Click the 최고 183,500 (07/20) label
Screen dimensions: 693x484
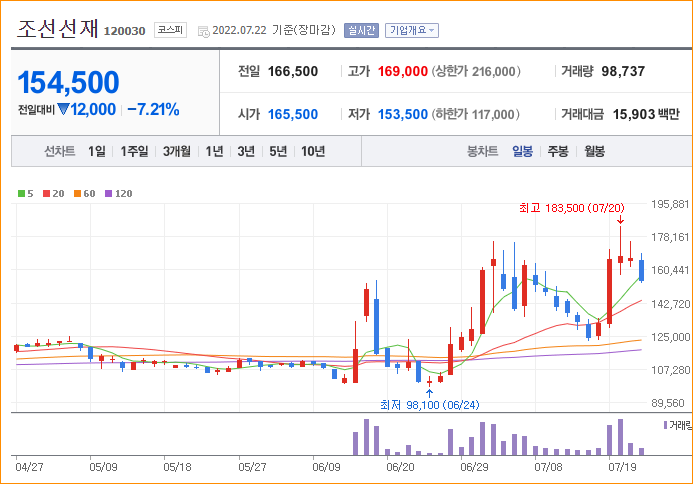click(x=571, y=208)
